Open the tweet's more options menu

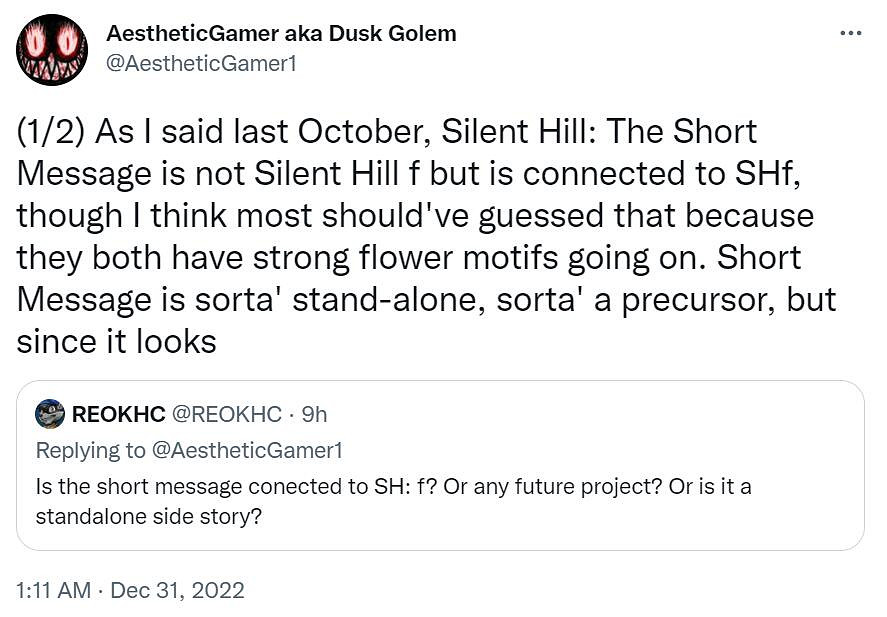(x=850, y=33)
